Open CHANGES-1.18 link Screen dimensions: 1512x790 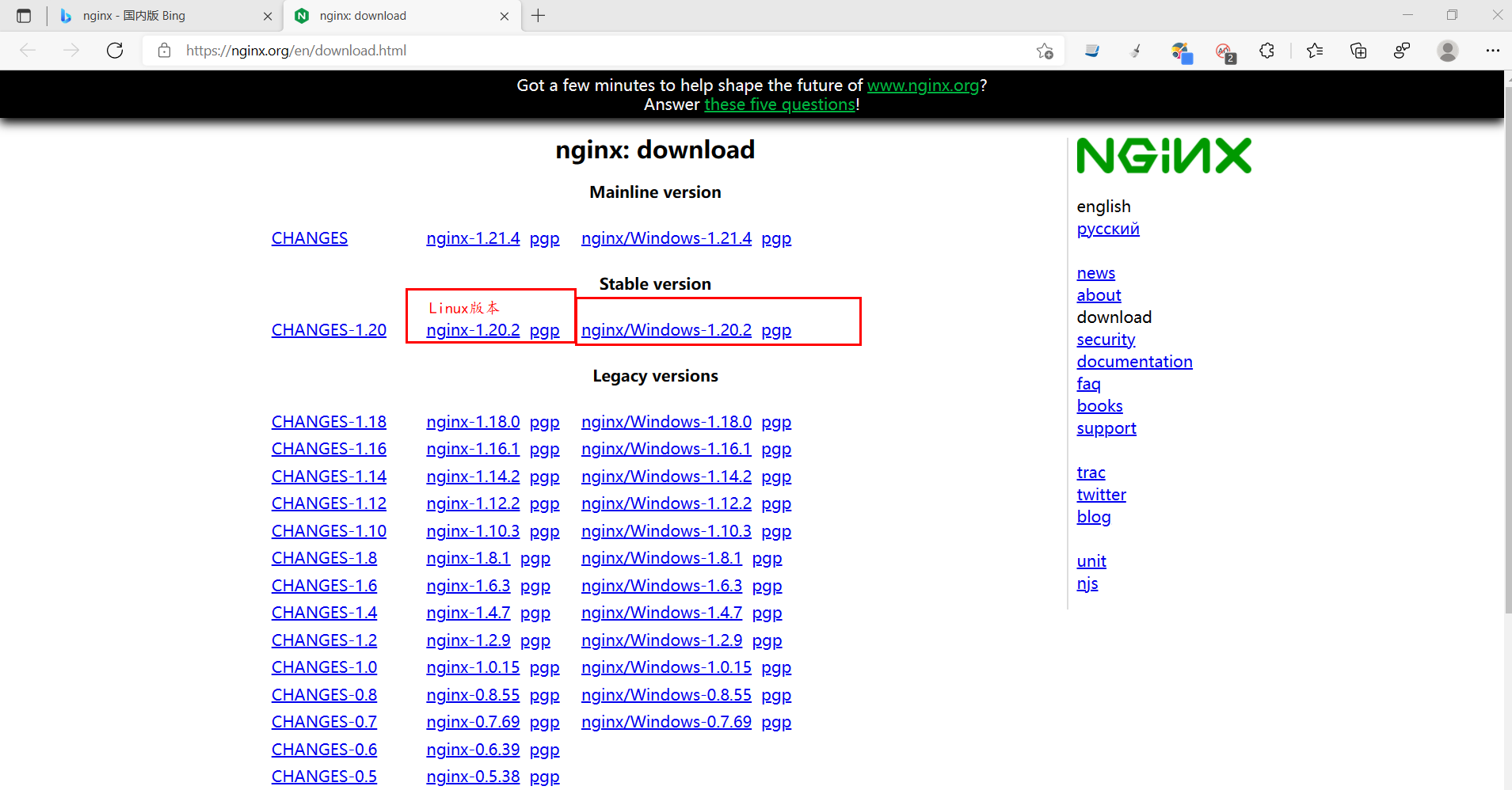point(329,422)
